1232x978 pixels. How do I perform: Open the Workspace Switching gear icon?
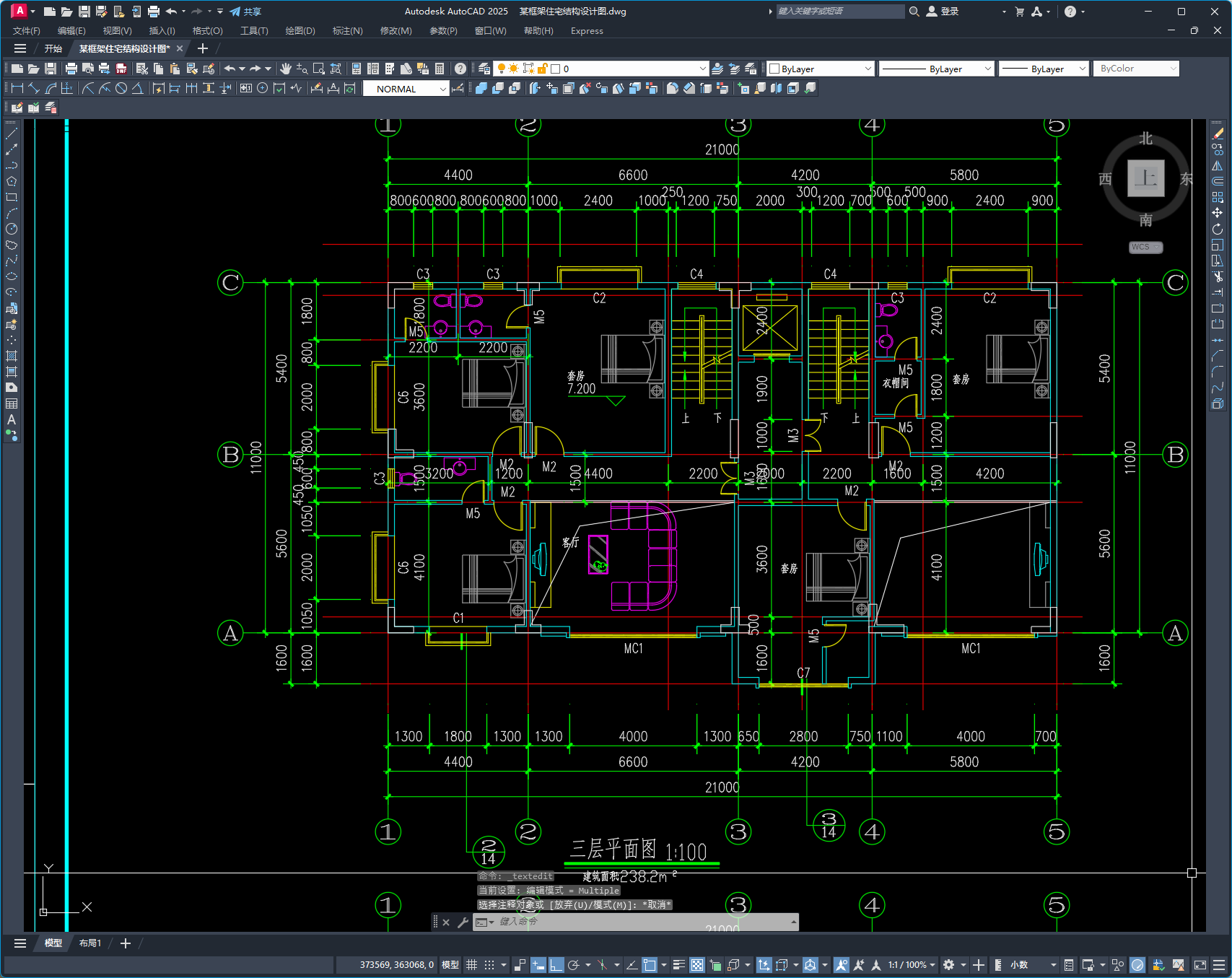coord(949,965)
